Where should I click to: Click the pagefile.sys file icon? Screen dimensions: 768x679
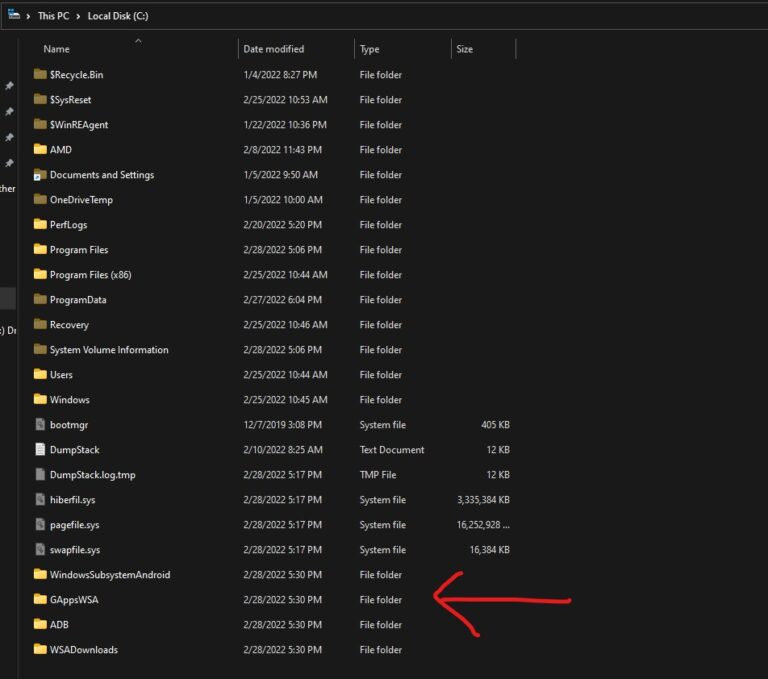[40, 524]
